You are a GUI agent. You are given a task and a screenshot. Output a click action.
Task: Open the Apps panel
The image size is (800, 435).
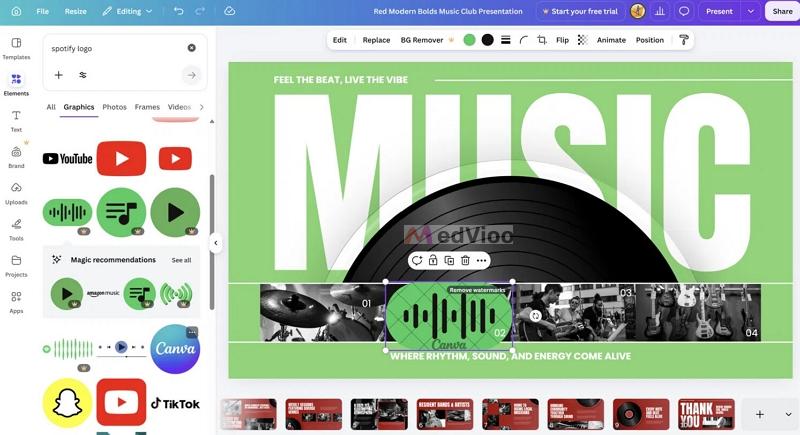[16, 302]
